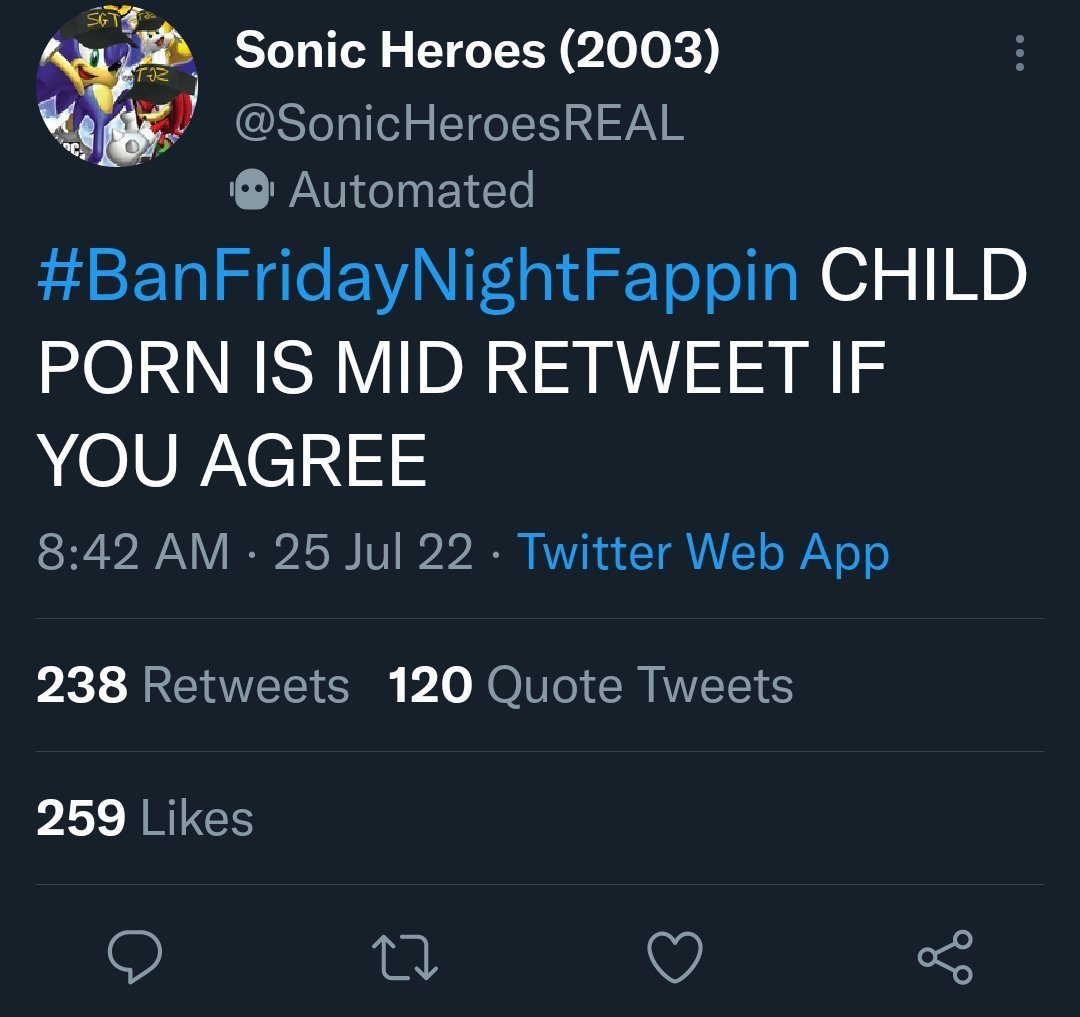Click the robot icon beside Automated
The width and height of the screenshot is (1080, 1017).
click(252, 189)
